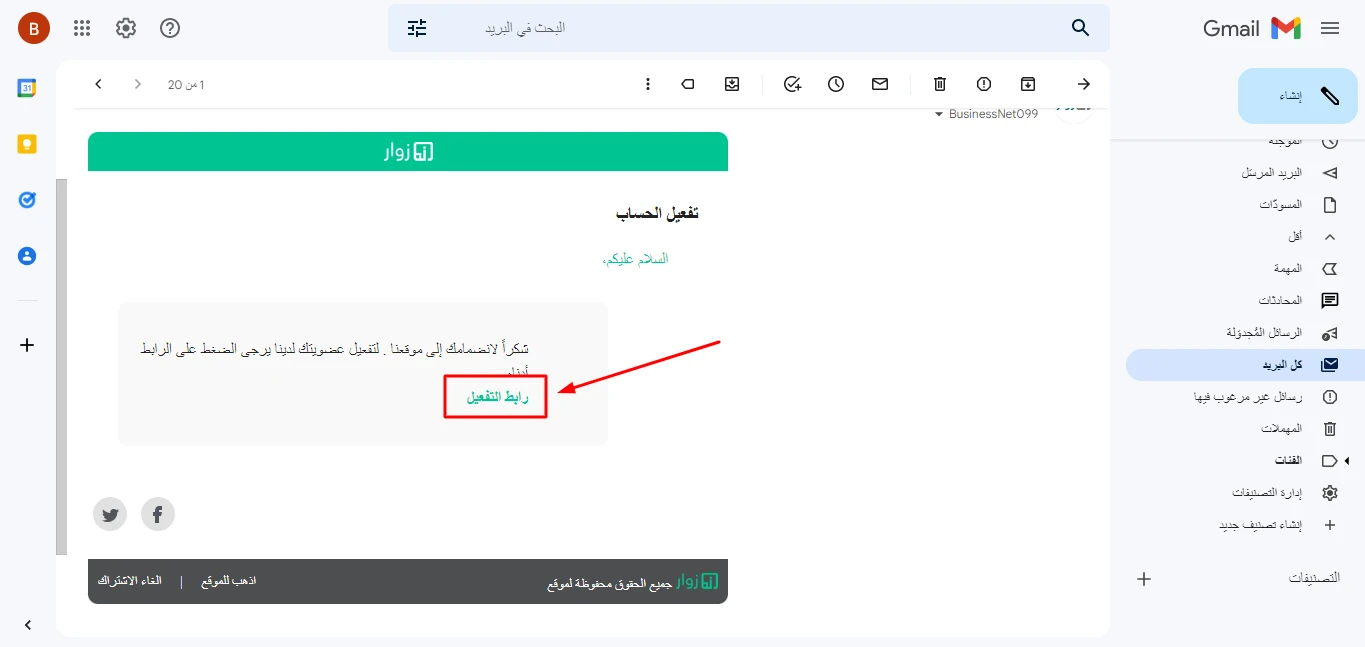Mark the email as unread
This screenshot has height=647, width=1365.
click(x=880, y=84)
